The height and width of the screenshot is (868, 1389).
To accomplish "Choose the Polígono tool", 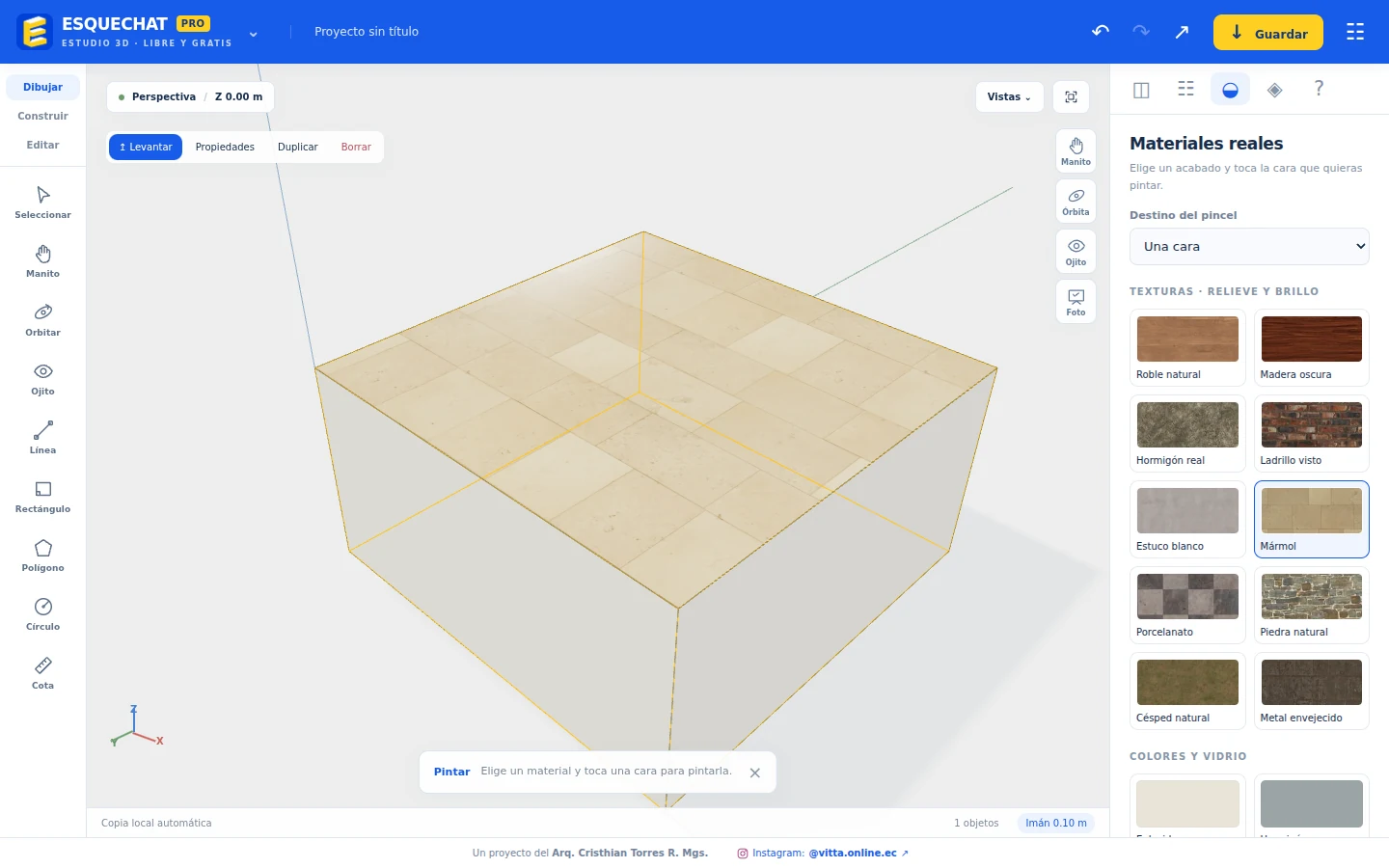I will pos(42,556).
